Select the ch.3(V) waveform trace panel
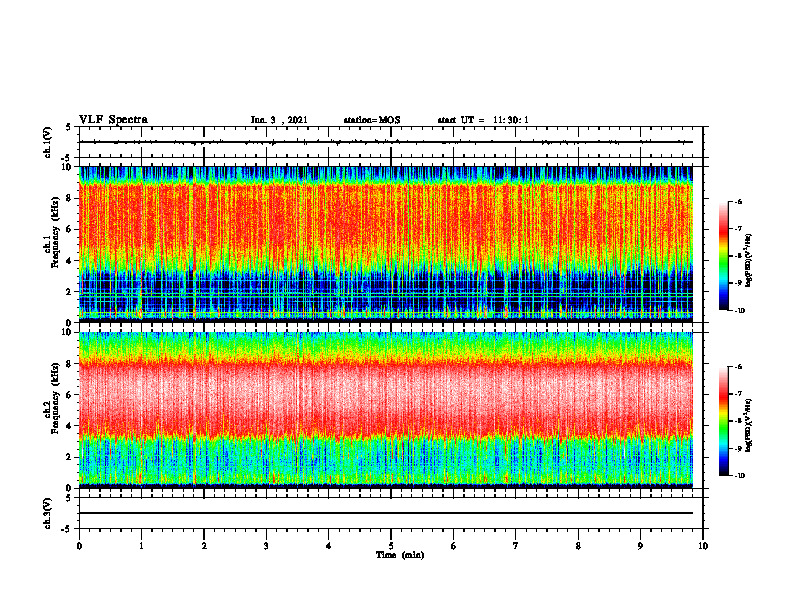The image size is (792, 612). pos(391,513)
